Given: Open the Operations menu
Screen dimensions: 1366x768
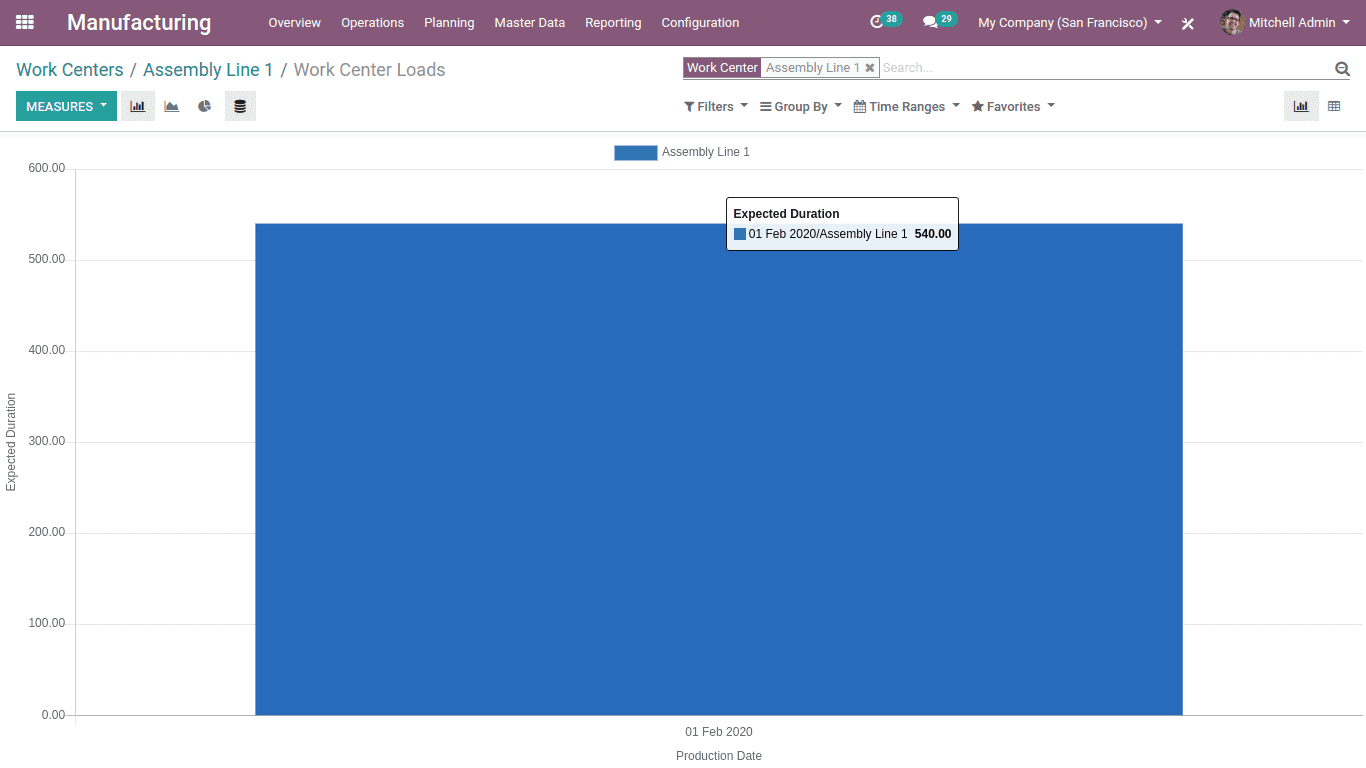Looking at the screenshot, I should (x=372, y=22).
